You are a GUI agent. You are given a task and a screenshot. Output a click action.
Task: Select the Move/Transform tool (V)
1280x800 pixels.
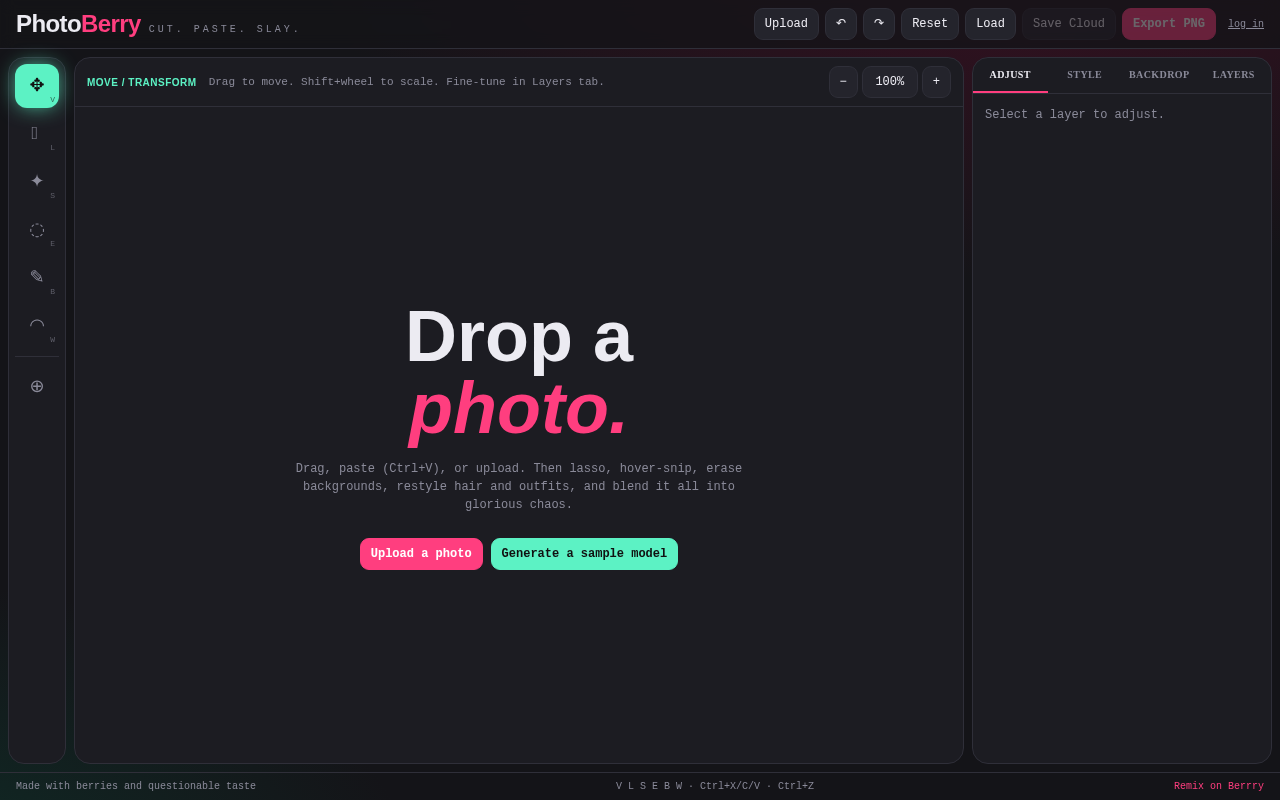click(37, 86)
